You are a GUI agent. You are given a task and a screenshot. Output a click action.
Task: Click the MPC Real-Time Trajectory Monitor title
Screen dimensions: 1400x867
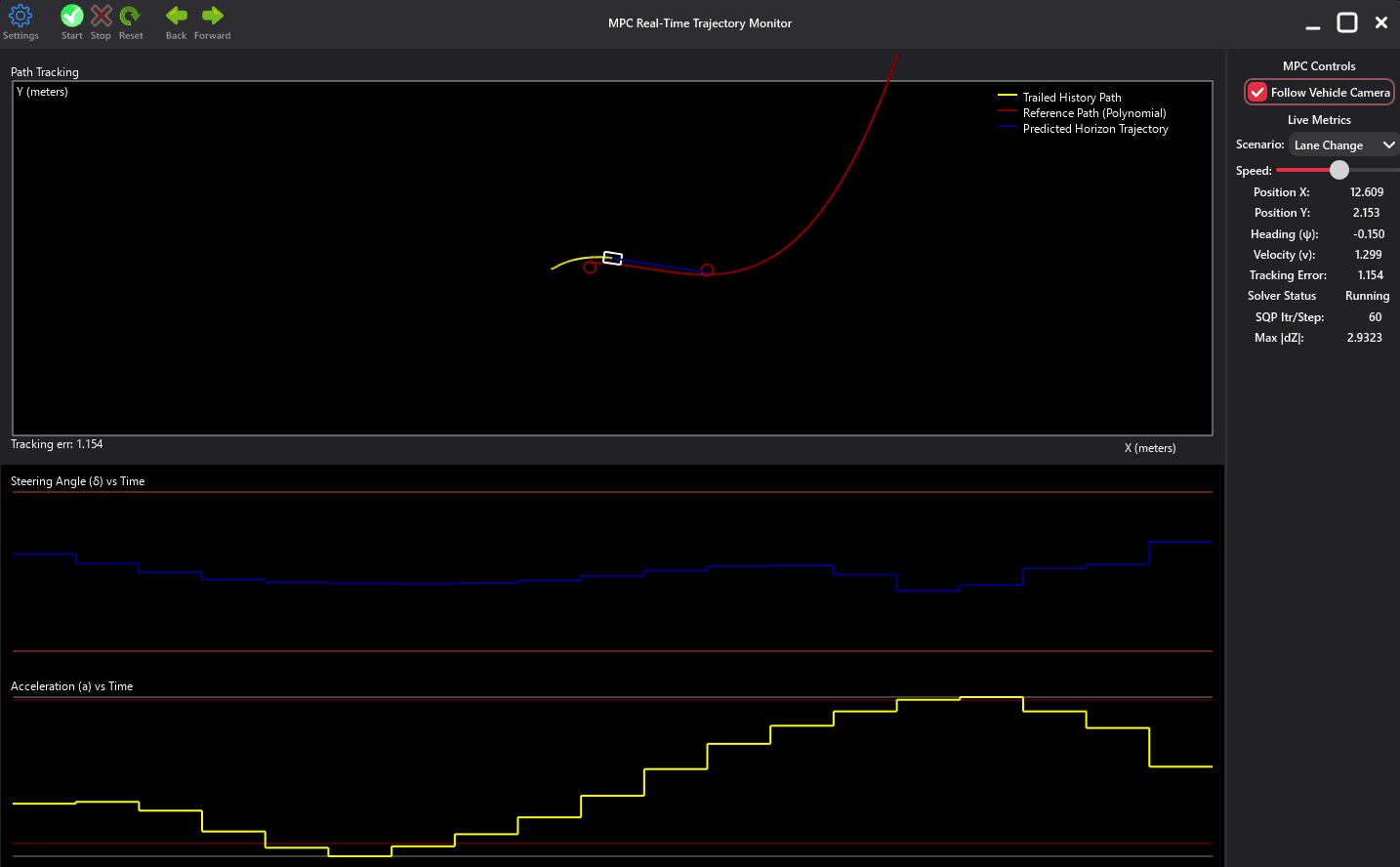700,23
